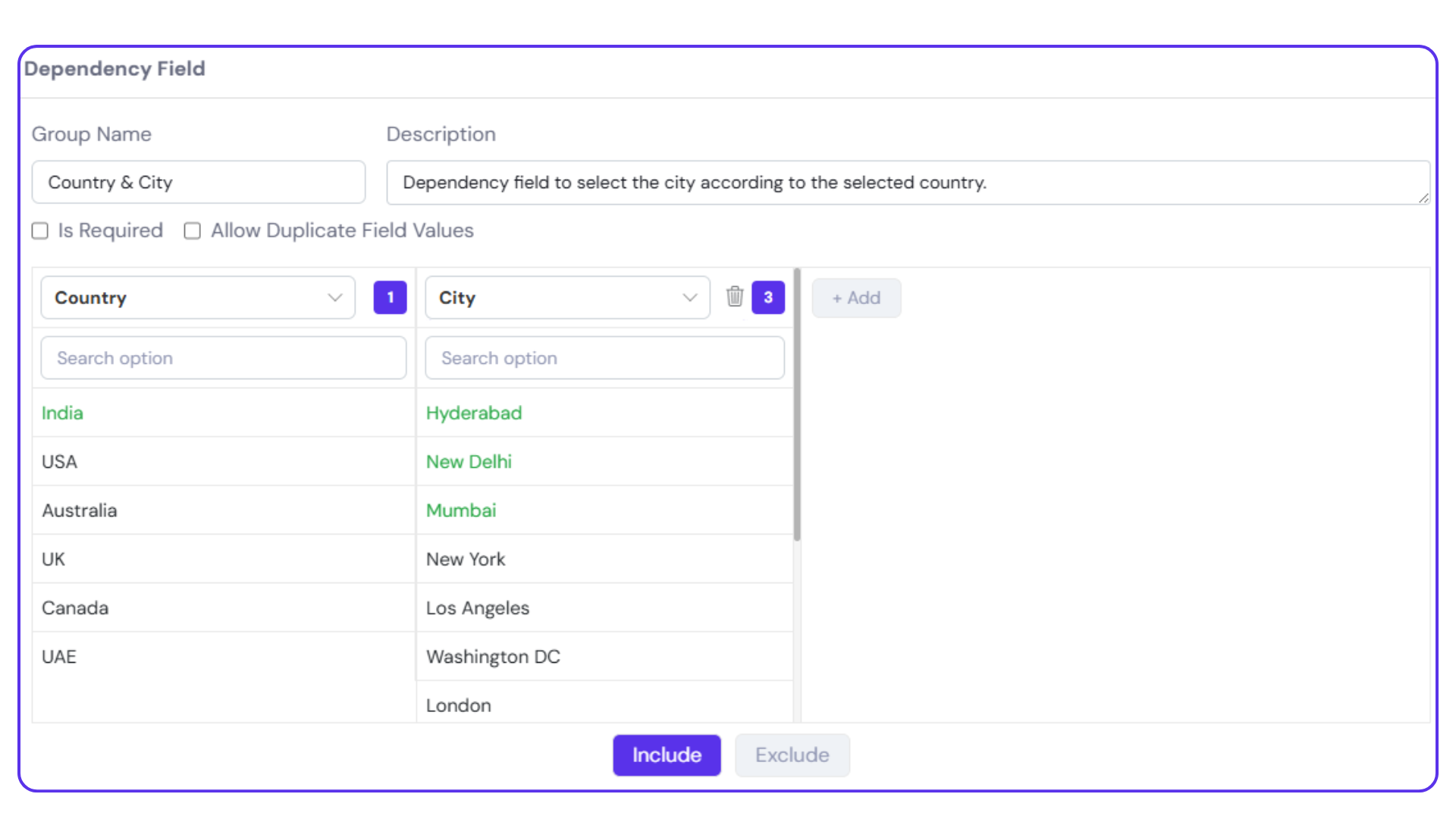The width and height of the screenshot is (1456, 819).
Task: Enable the Is Required checkbox
Action: click(40, 231)
